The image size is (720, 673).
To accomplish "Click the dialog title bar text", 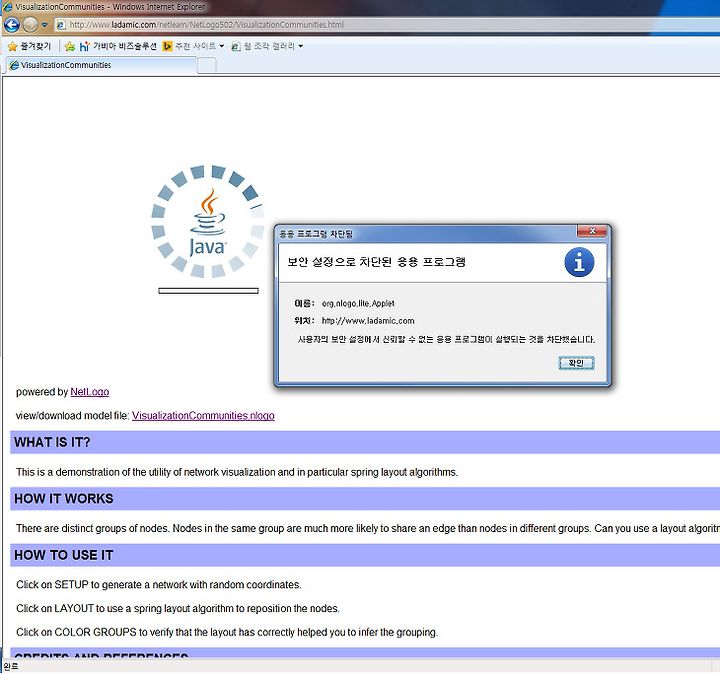I will [316, 234].
